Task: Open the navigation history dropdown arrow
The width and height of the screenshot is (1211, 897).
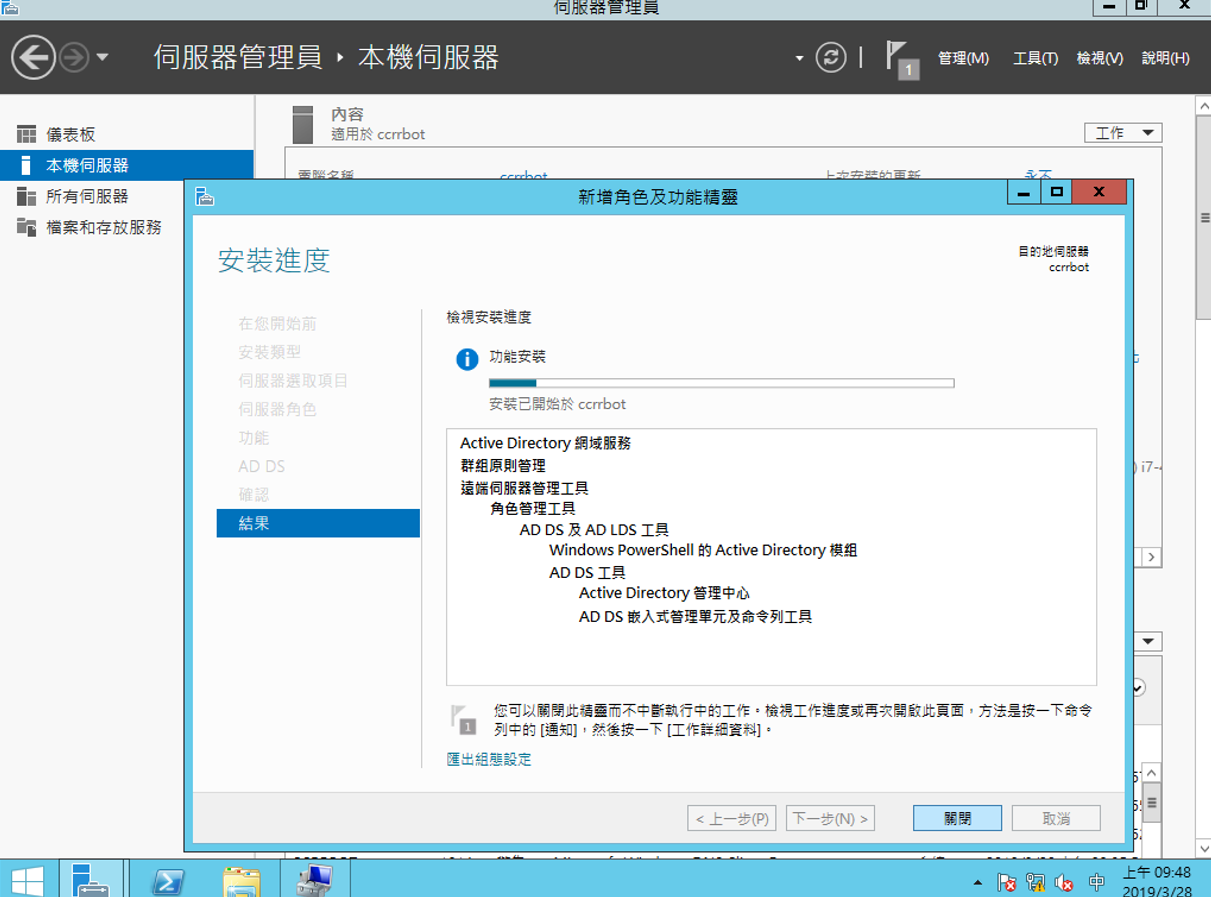Action: [102, 58]
